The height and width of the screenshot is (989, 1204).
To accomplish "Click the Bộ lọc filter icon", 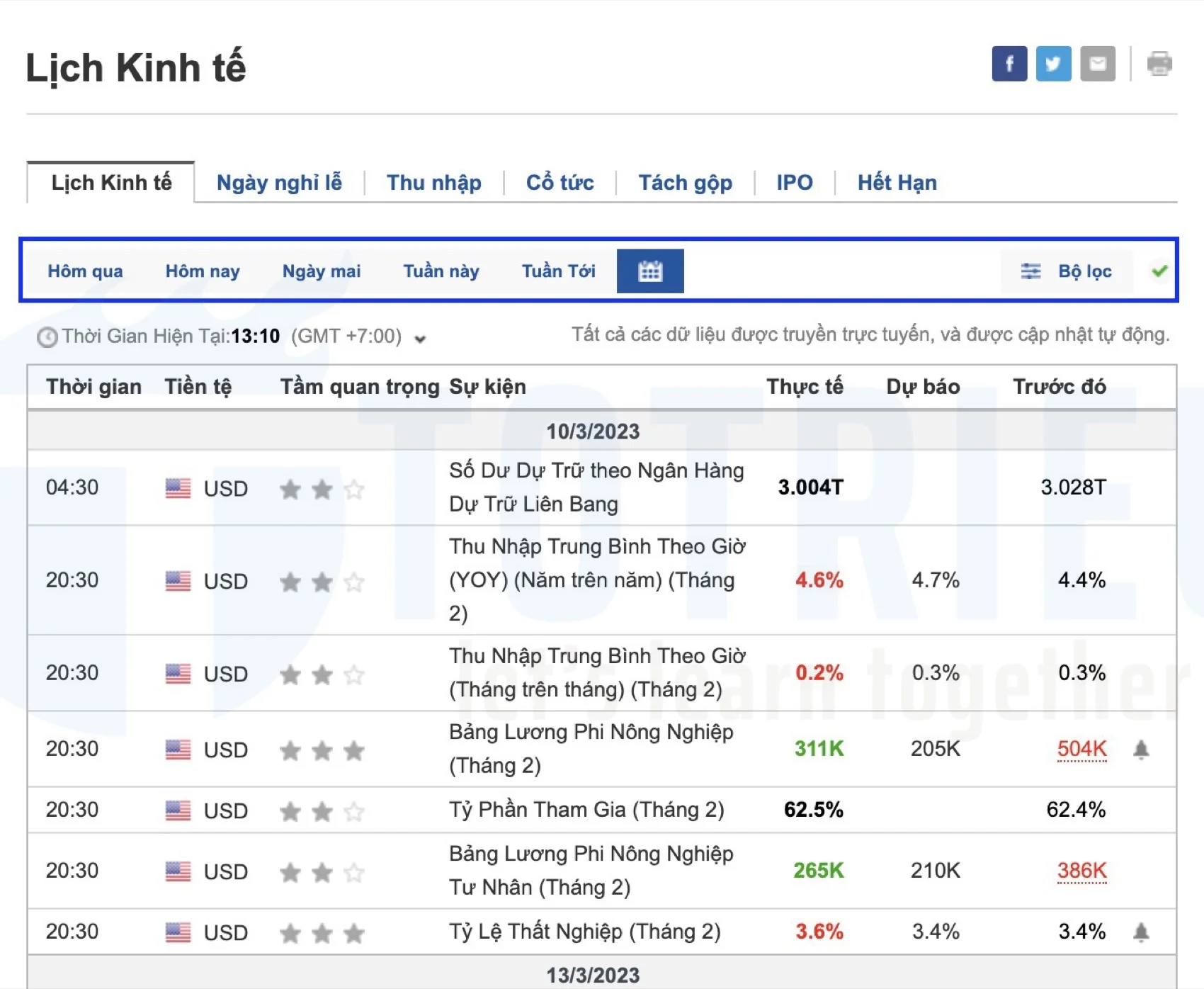I will click(x=1030, y=270).
